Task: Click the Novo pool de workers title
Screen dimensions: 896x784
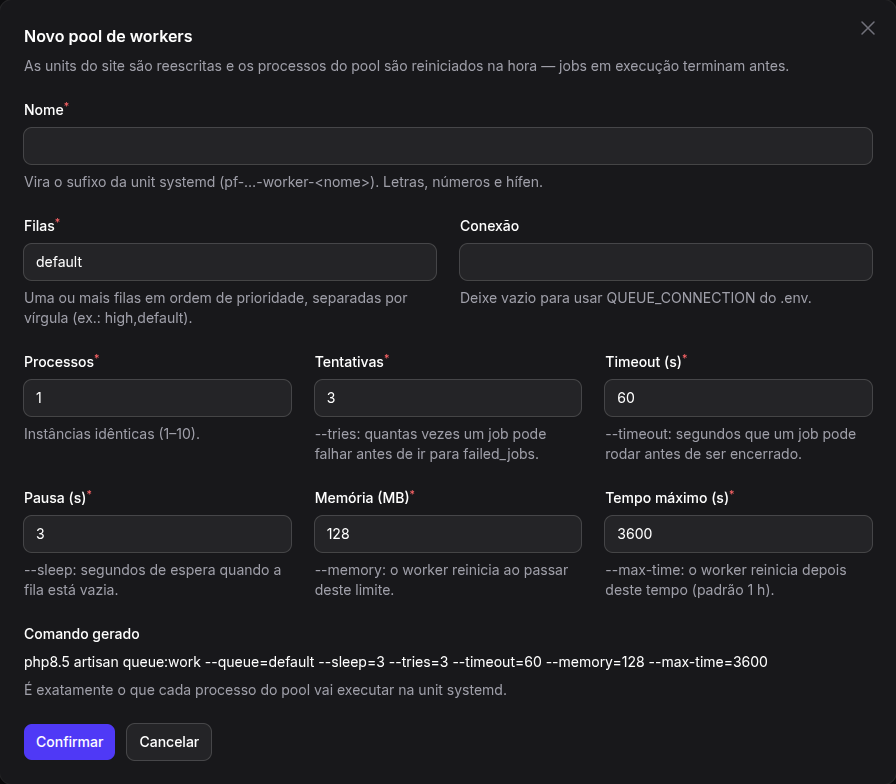Action: (x=108, y=36)
